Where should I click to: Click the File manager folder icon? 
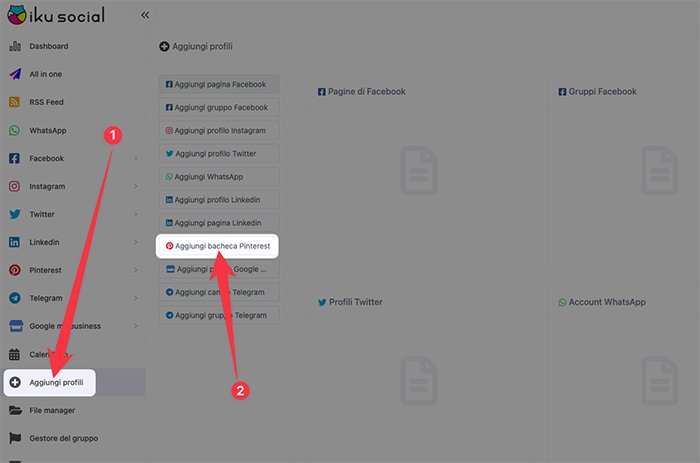[15, 410]
